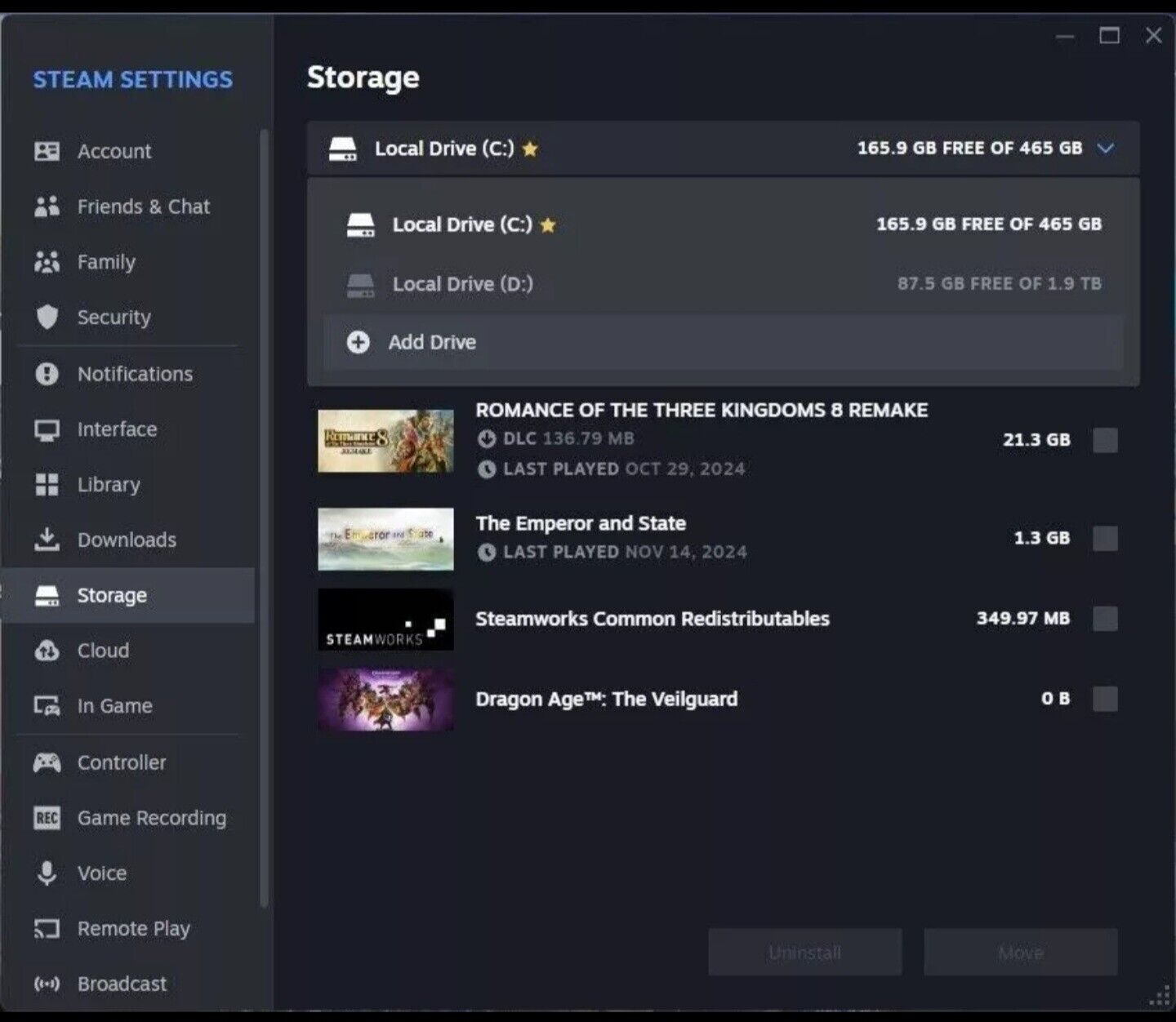The width and height of the screenshot is (1176, 1022).
Task: Close the Steam Settings window
Action: point(1153,35)
